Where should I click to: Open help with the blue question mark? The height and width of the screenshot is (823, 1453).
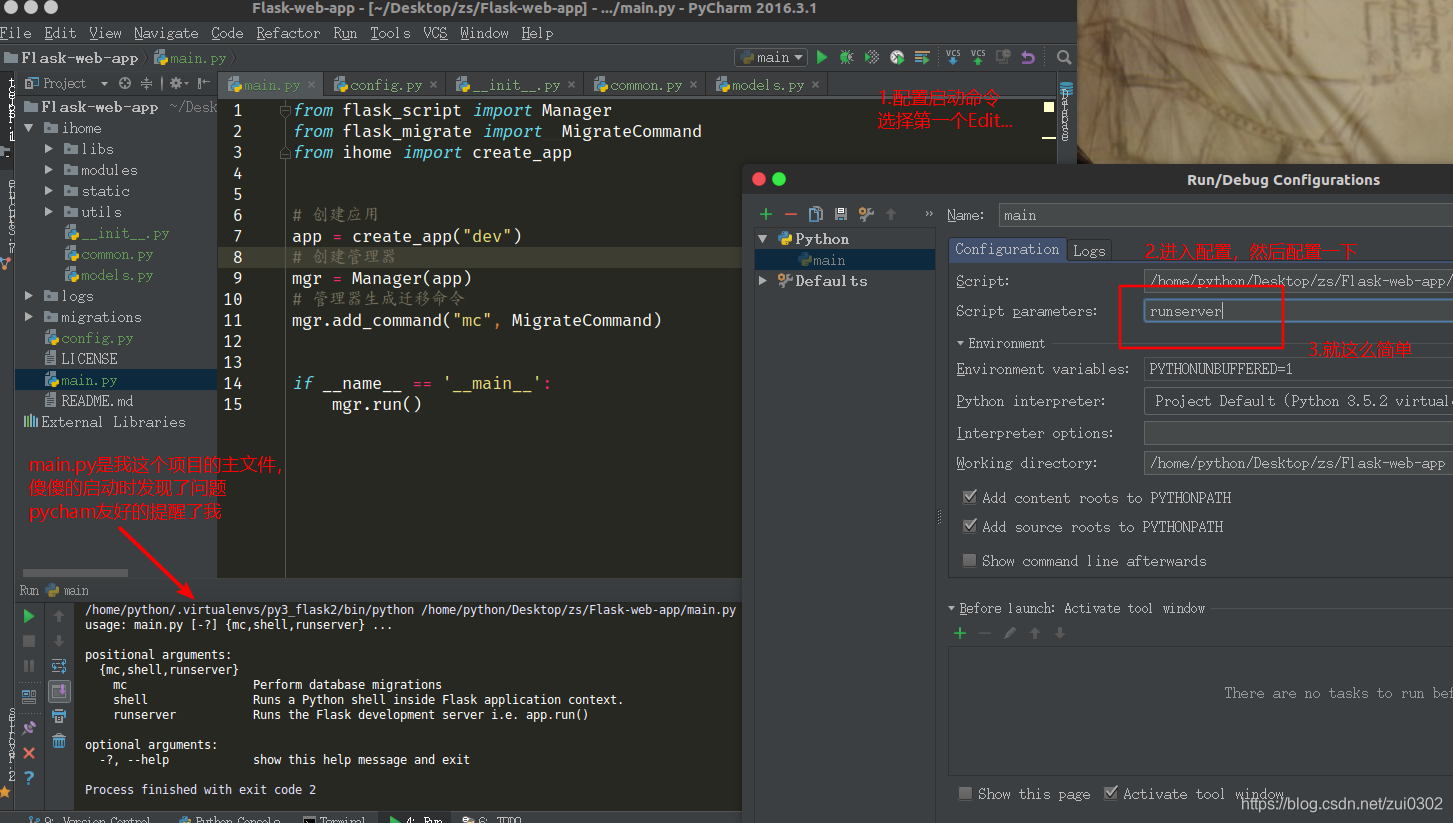click(x=29, y=778)
